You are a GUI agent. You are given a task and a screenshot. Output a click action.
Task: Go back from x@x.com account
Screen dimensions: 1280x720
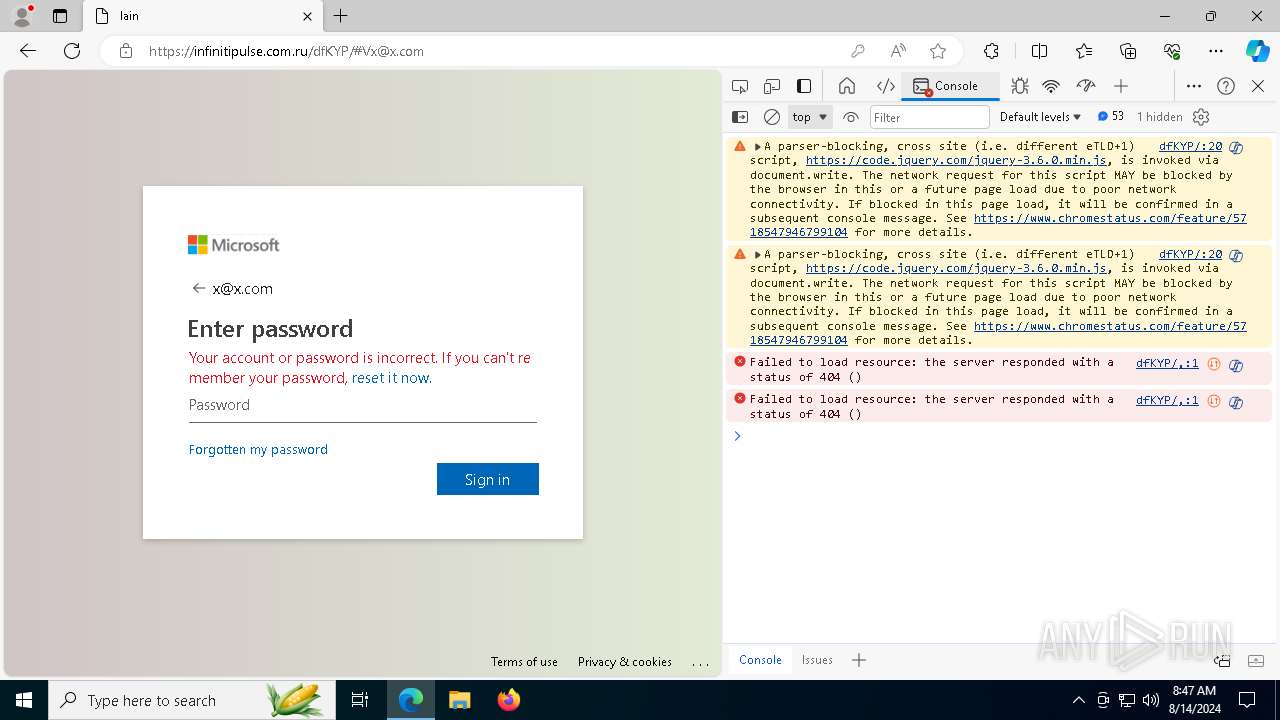(198, 288)
